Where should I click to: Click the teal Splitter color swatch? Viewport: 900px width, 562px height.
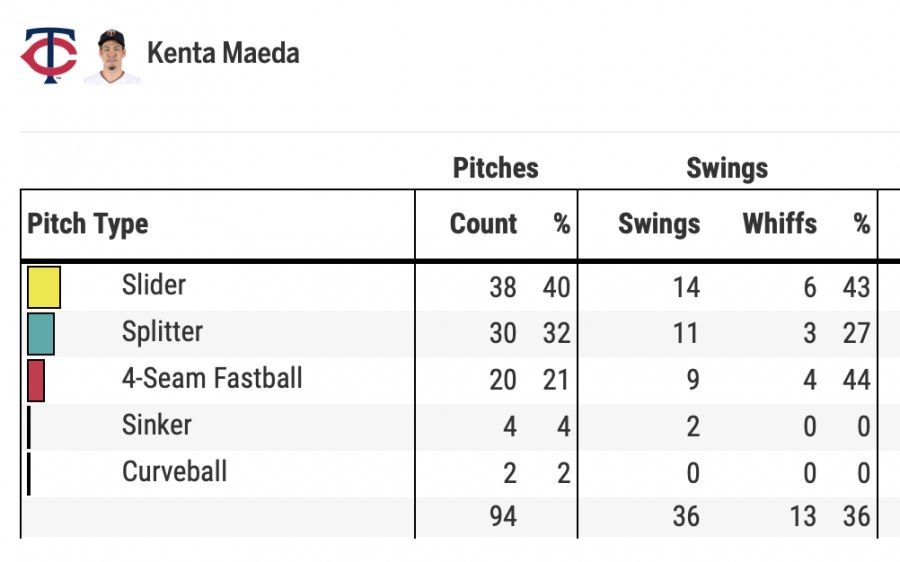[41, 334]
